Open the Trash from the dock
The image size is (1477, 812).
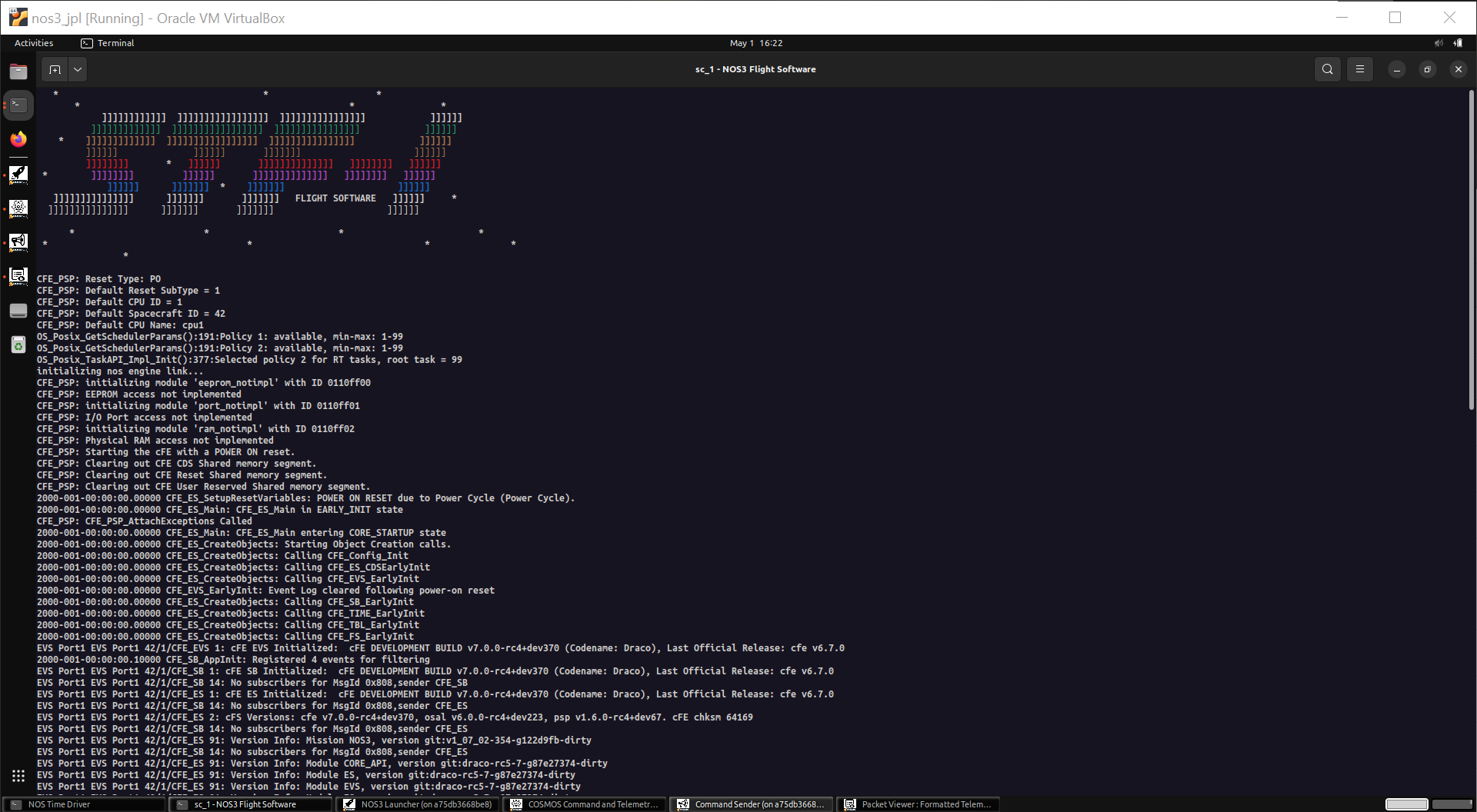pos(18,344)
